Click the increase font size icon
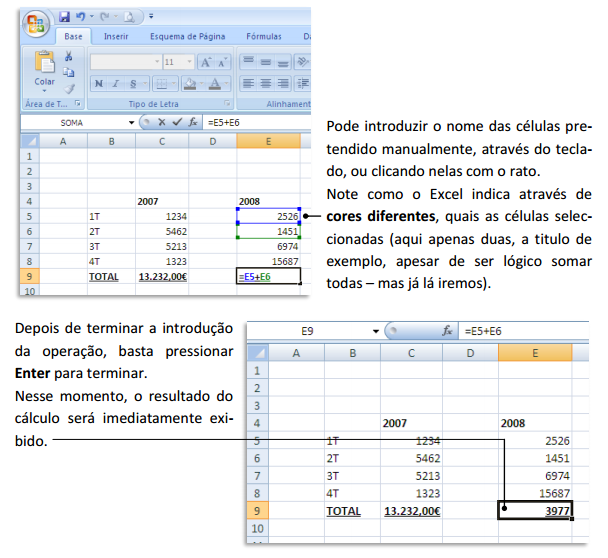Image resolution: width=608 pixels, height=558 pixels. coord(204,62)
